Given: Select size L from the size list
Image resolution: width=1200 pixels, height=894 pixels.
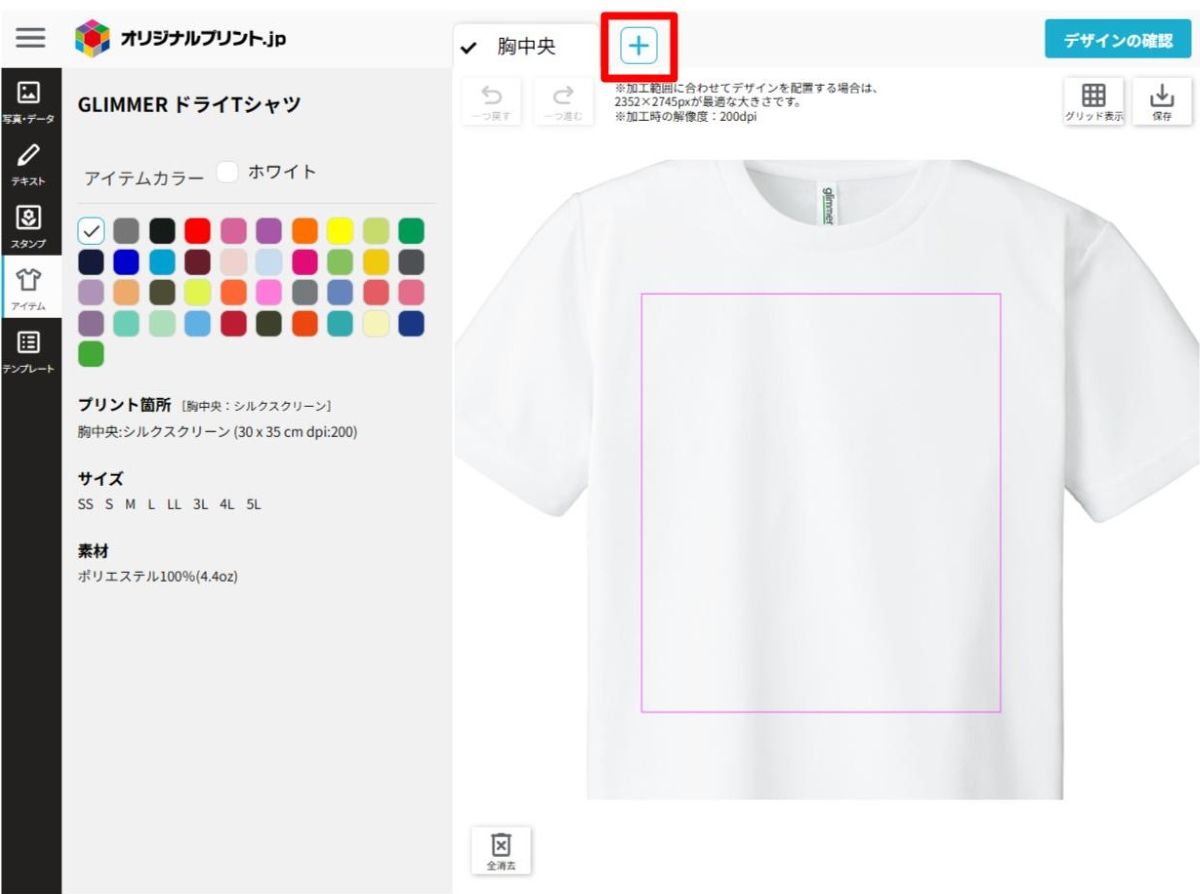Looking at the screenshot, I should 152,504.
